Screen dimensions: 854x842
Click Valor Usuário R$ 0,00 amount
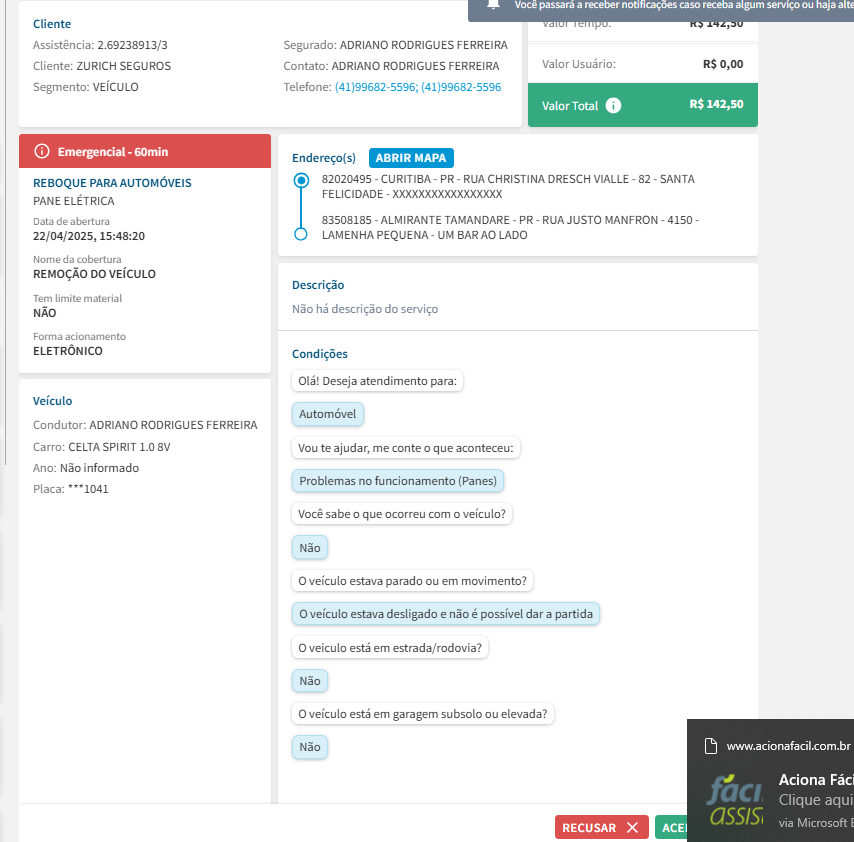point(723,64)
